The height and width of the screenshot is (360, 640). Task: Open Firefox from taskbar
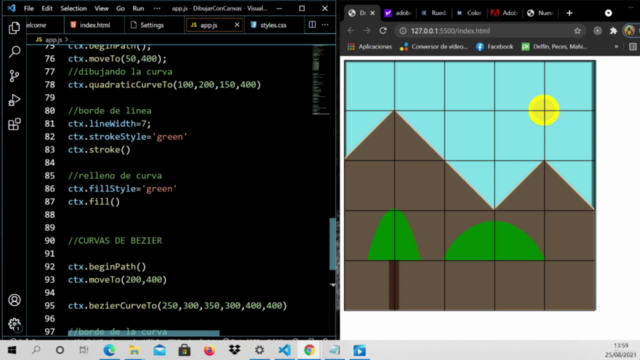209,350
